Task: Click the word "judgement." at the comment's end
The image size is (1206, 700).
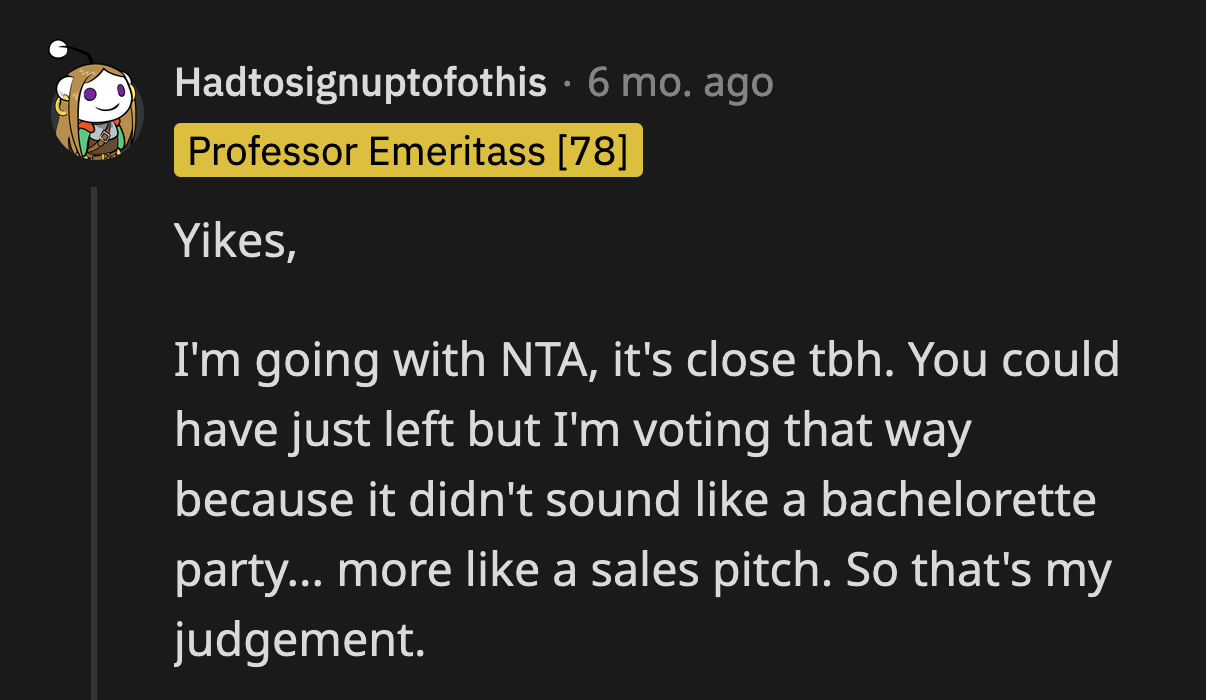Action: click(300, 640)
